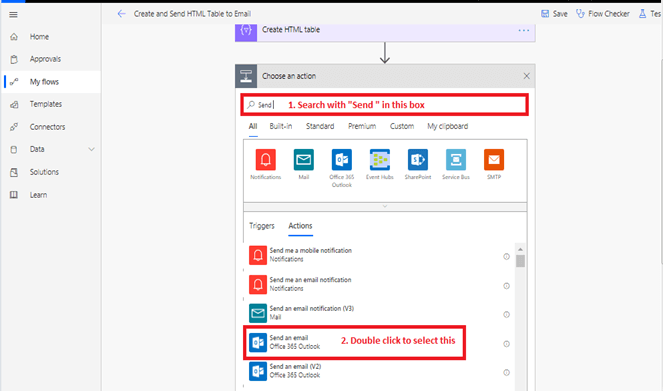The image size is (663, 391).
Task: Click the Approvals clipboard icon
Action: tap(14, 59)
